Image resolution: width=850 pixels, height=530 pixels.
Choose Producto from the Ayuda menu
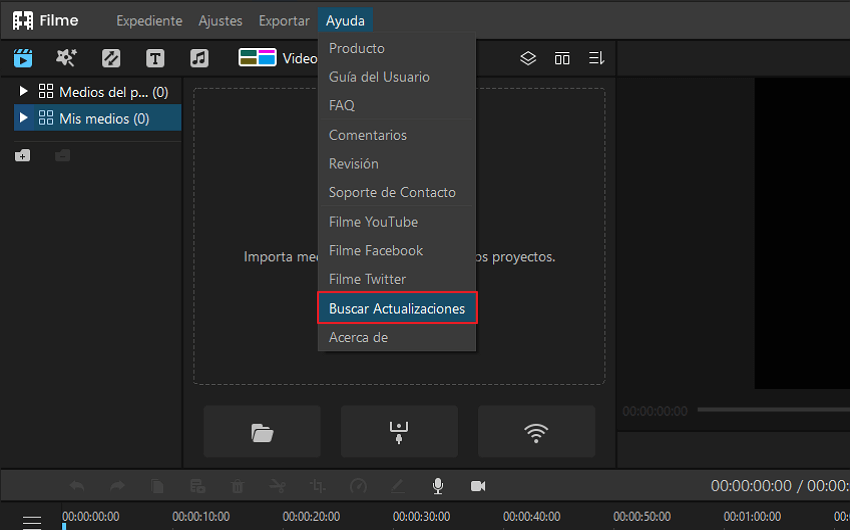tap(397, 48)
